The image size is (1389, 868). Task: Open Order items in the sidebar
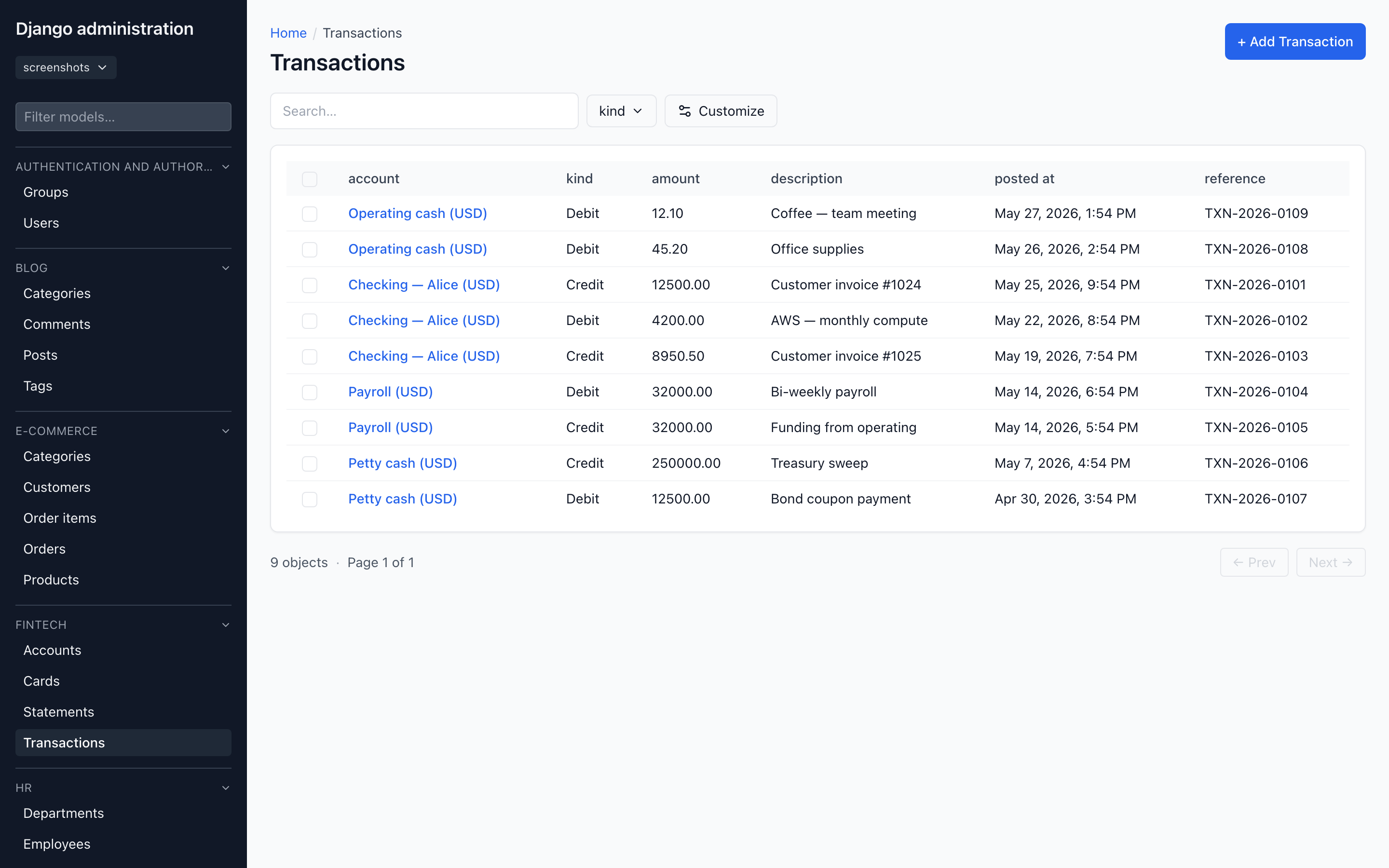(123, 518)
